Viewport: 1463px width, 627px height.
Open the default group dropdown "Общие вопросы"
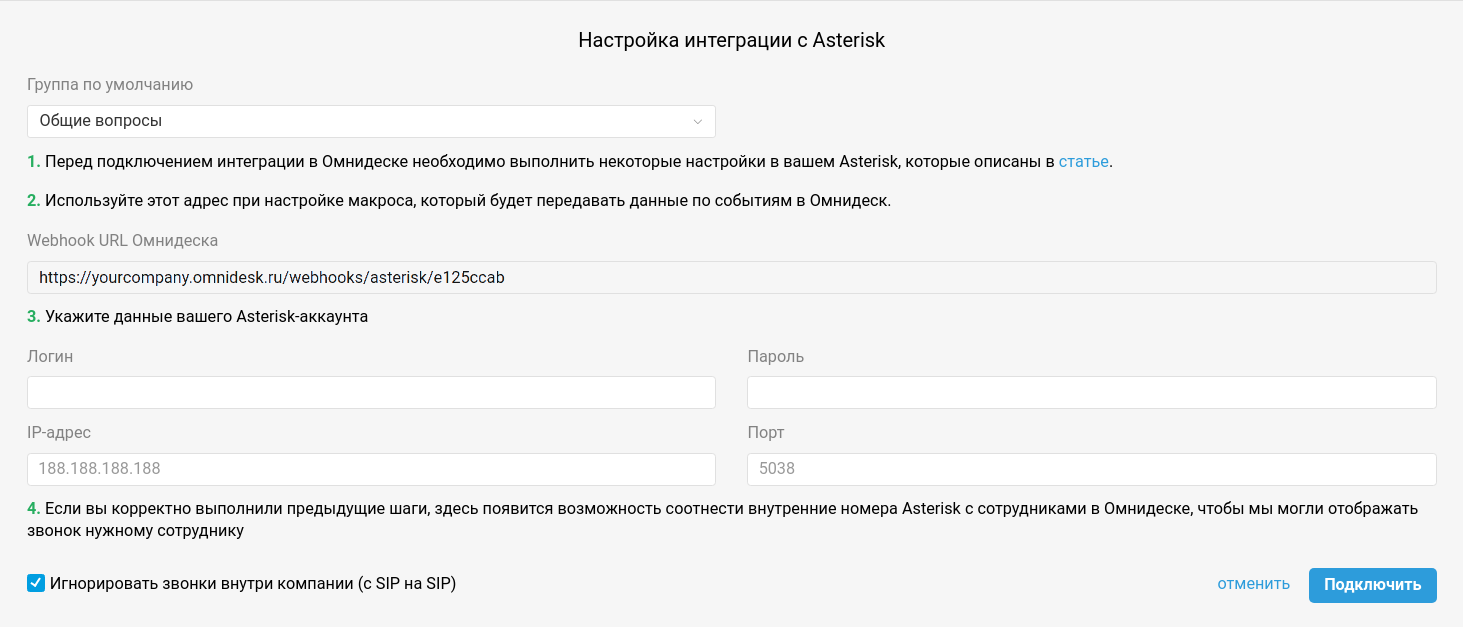coord(371,121)
